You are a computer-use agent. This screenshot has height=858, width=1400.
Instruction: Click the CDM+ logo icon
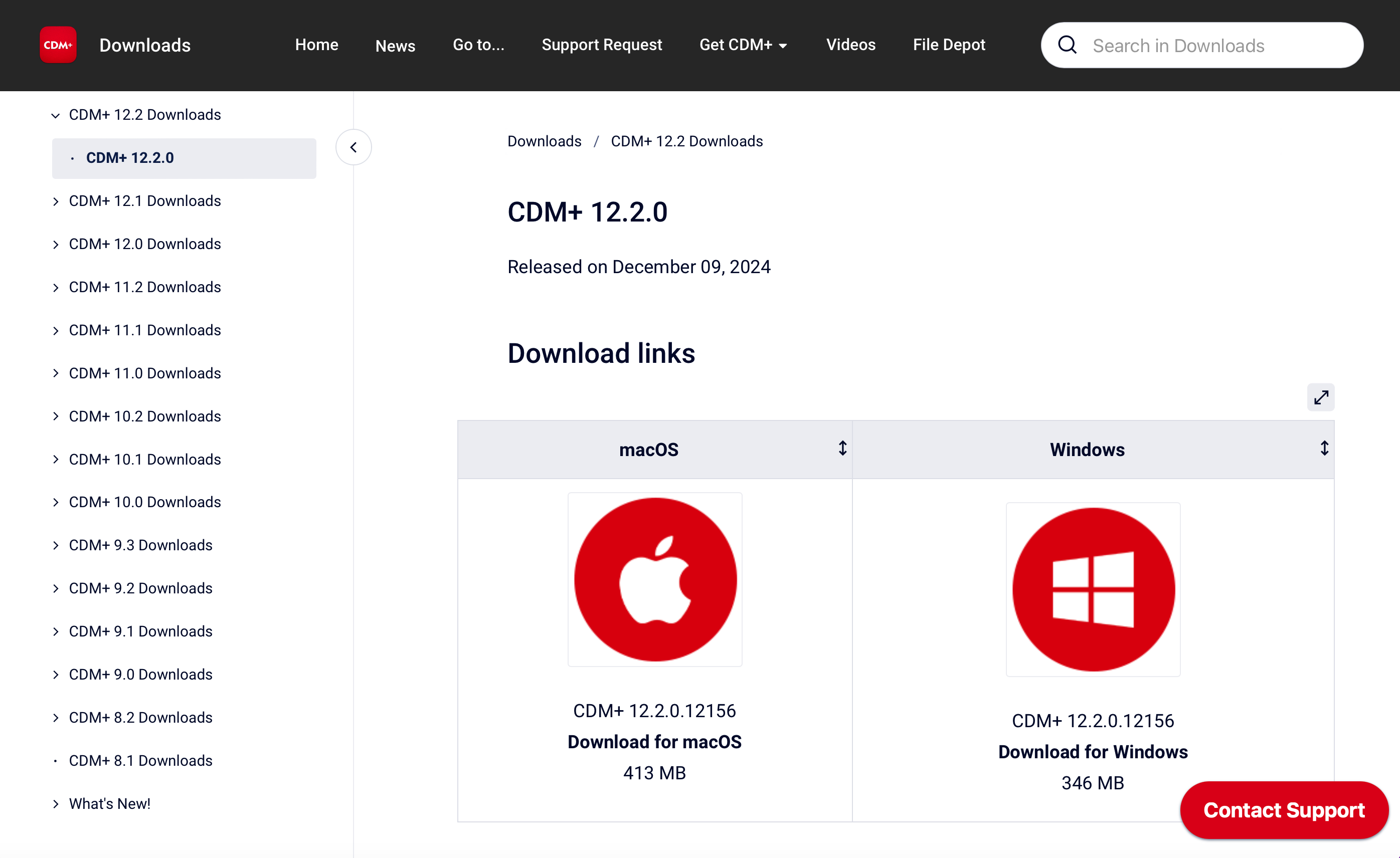pyautogui.click(x=58, y=45)
